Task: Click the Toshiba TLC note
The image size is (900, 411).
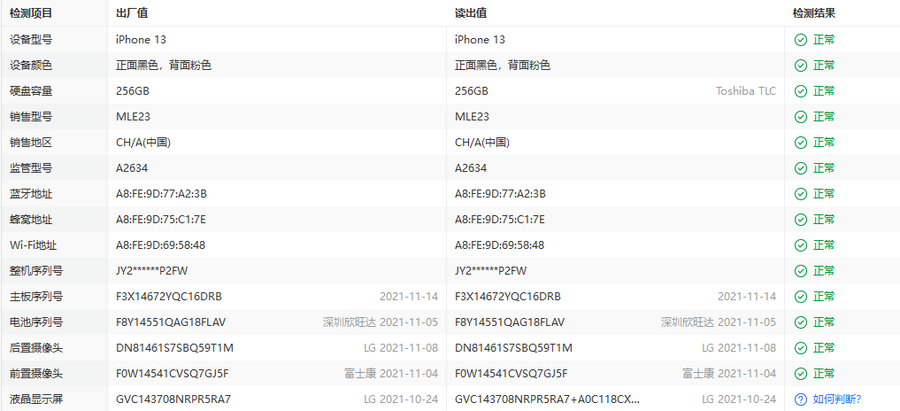Action: pyautogui.click(x=746, y=91)
